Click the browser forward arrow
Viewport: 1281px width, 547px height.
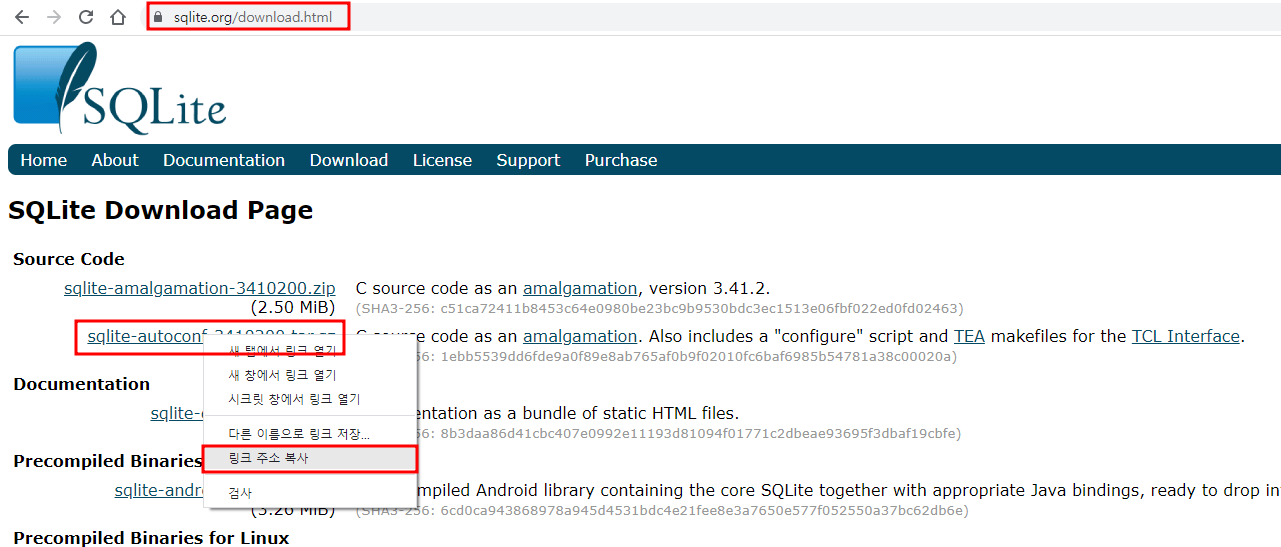tap(53, 17)
